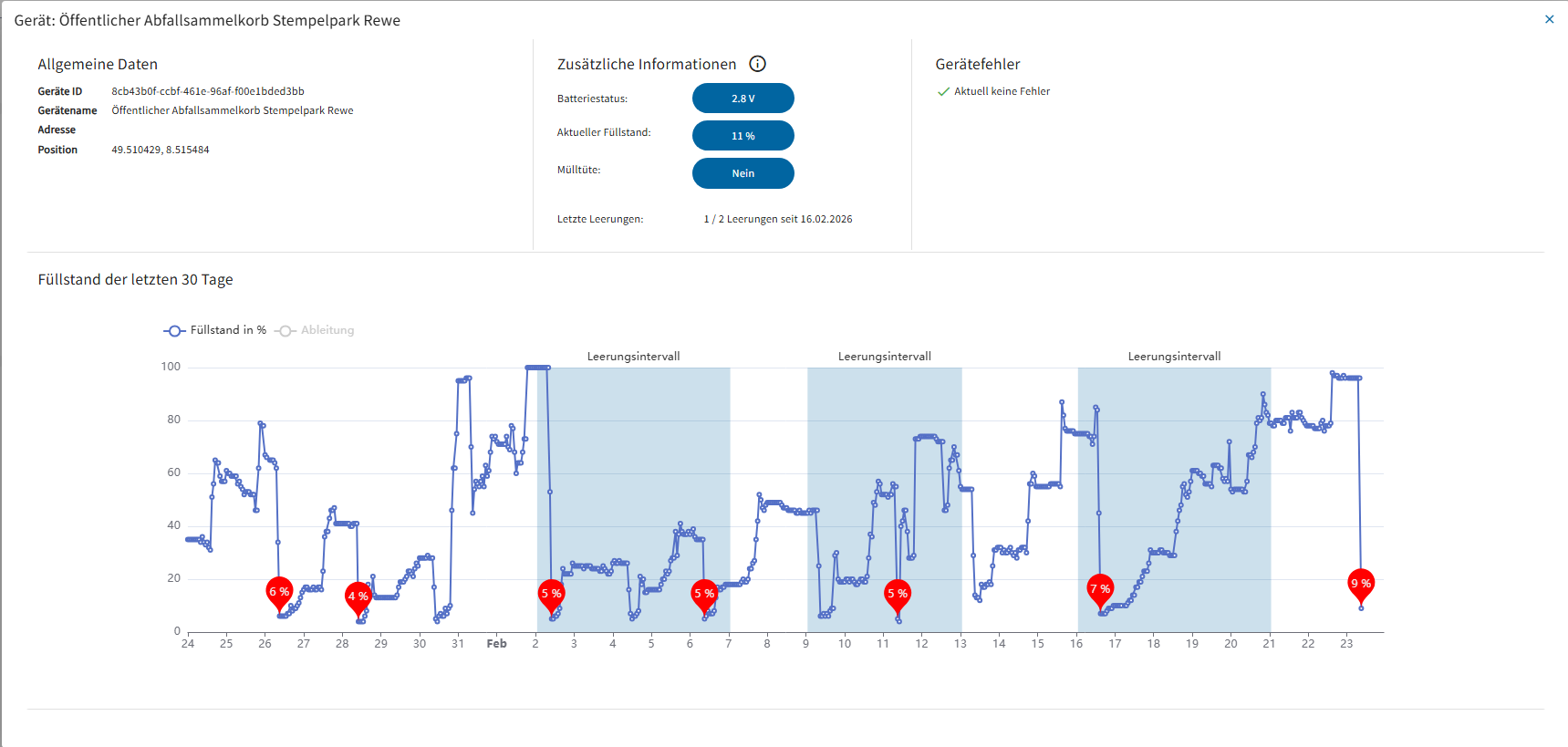Click the Füllstand der letzten 30 Tage heading
Viewport: 1568px width, 747px height.
135,280
